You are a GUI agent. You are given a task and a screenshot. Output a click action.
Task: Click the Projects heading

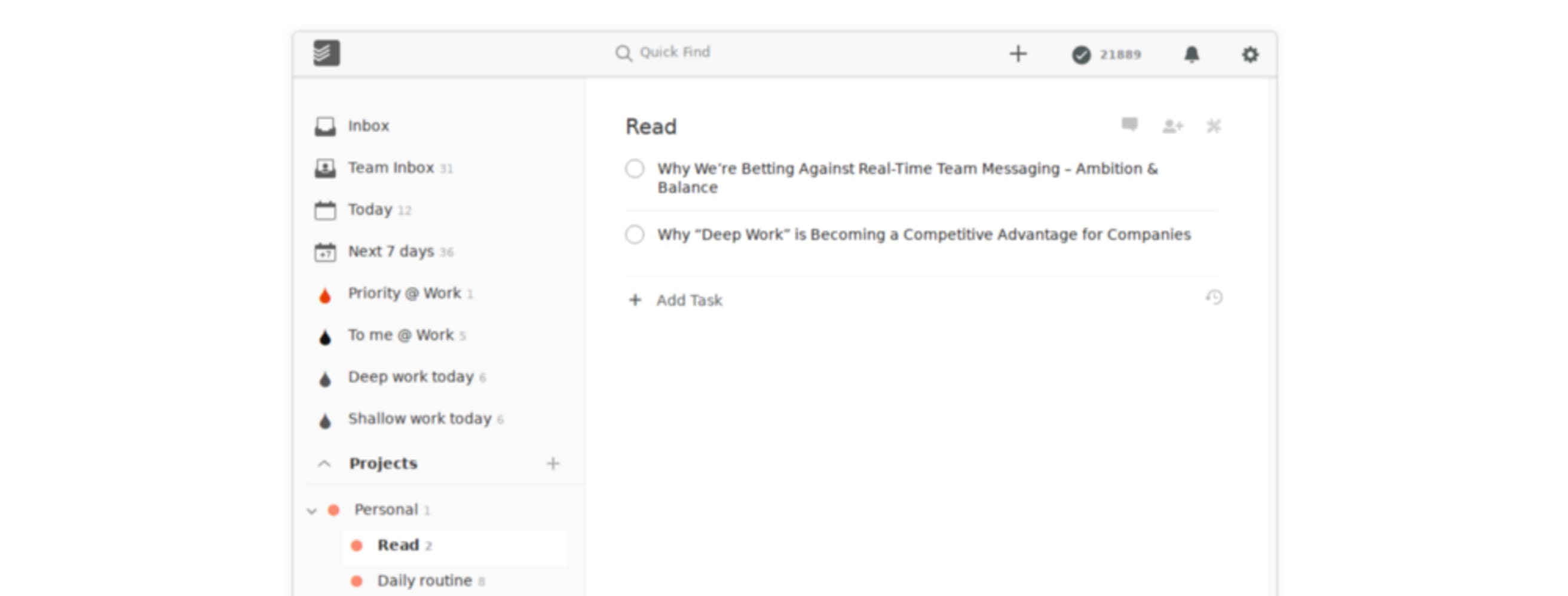(383, 463)
